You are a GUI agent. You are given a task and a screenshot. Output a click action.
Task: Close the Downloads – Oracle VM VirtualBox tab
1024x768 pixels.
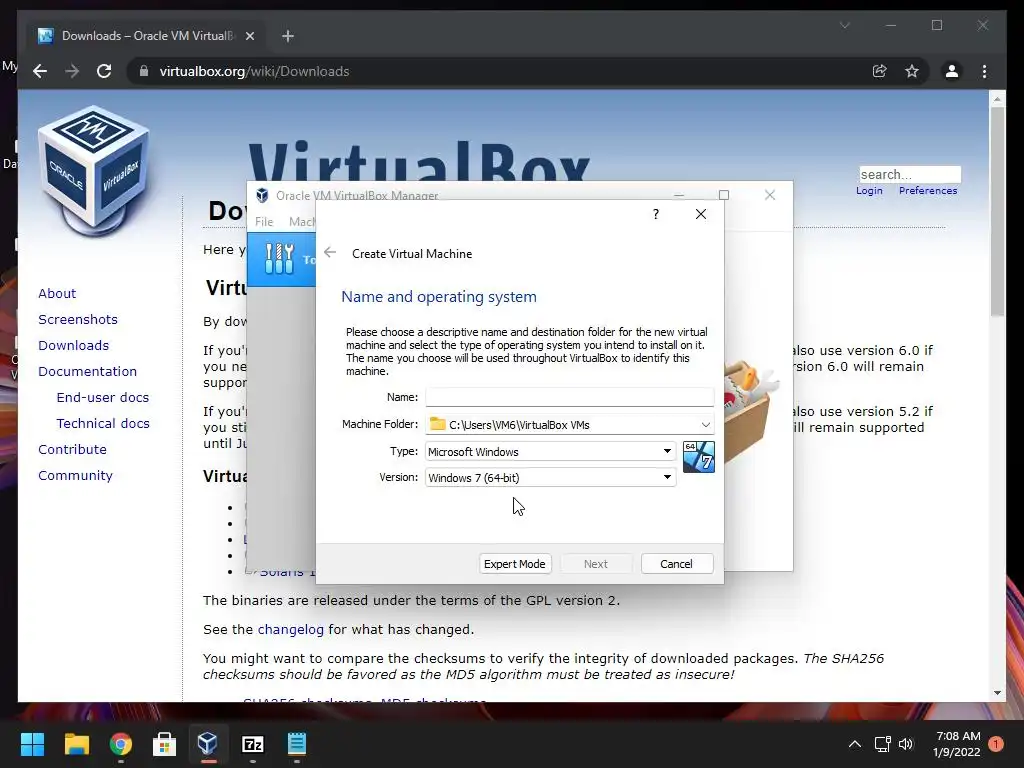249,36
